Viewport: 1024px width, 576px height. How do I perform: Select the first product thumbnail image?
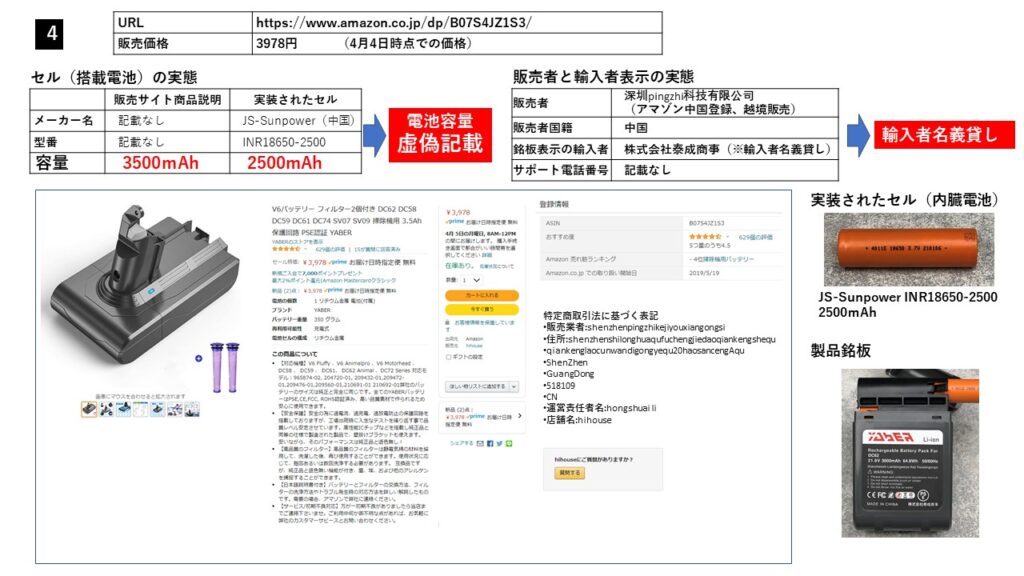tap(89, 409)
